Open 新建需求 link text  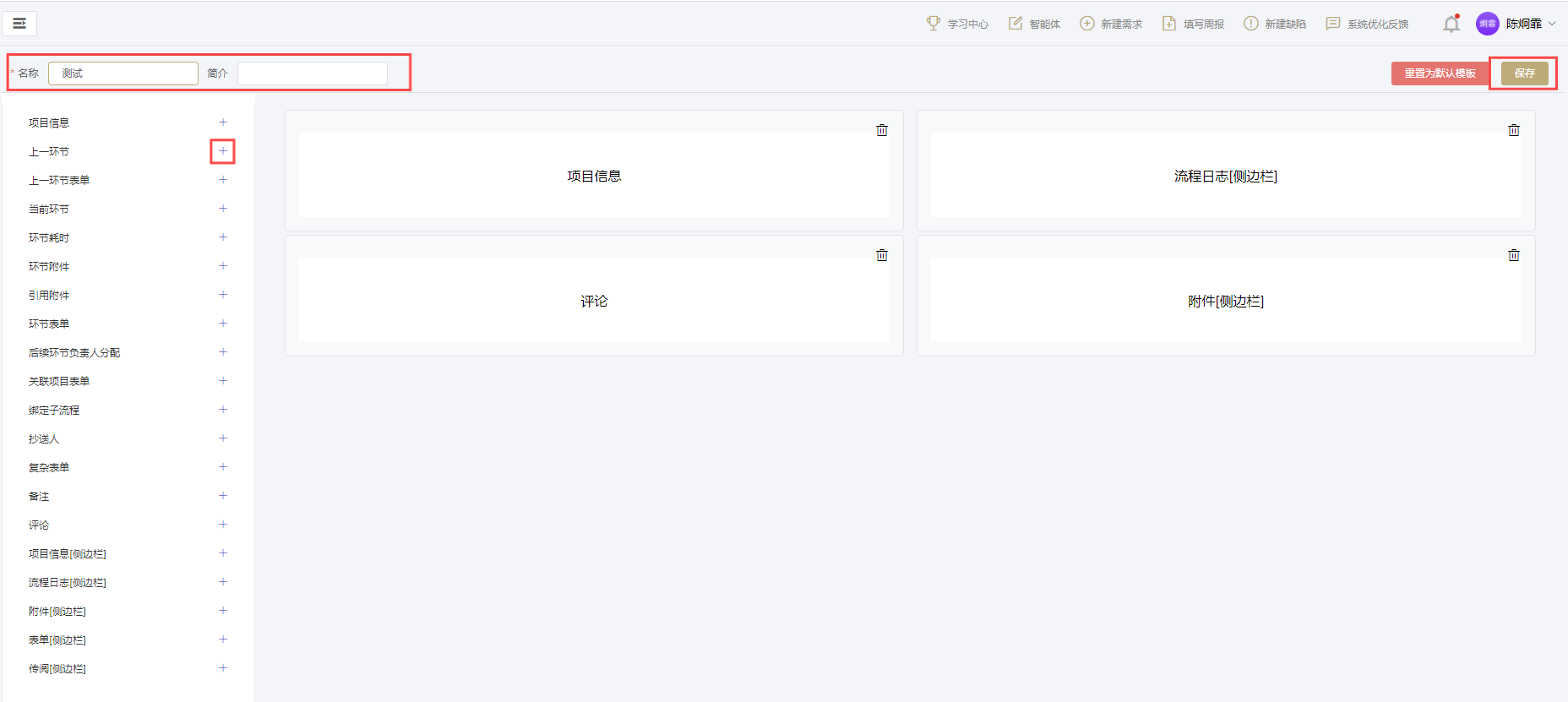point(1121,24)
